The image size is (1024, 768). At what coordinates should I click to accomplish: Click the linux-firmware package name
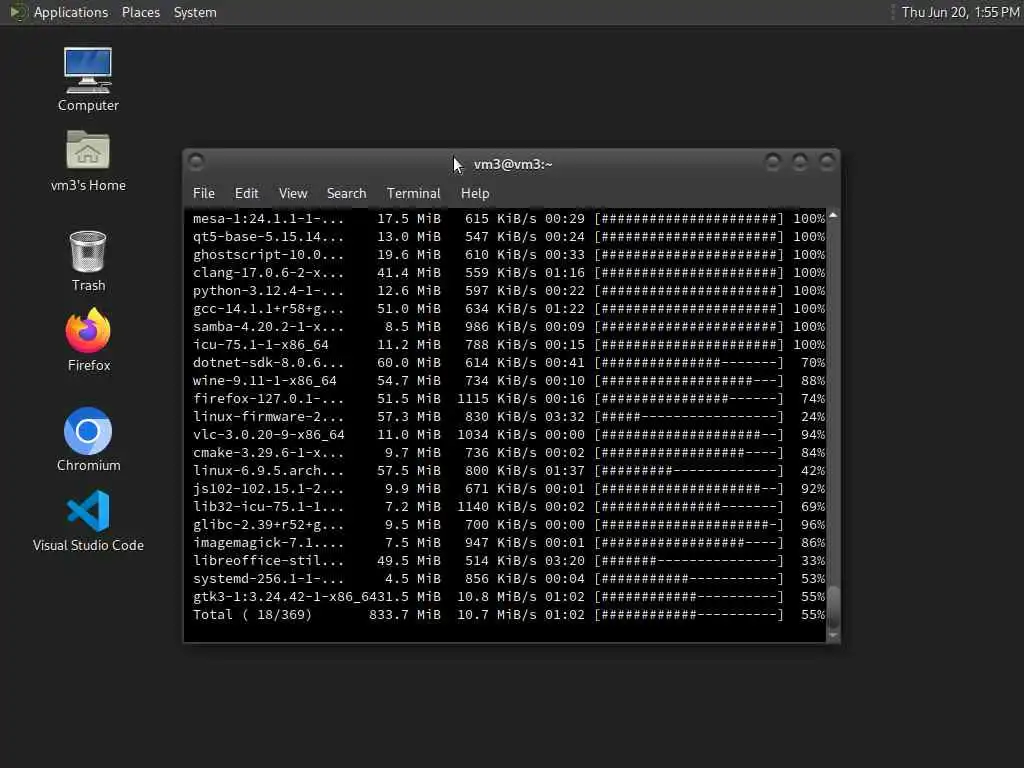click(268, 417)
